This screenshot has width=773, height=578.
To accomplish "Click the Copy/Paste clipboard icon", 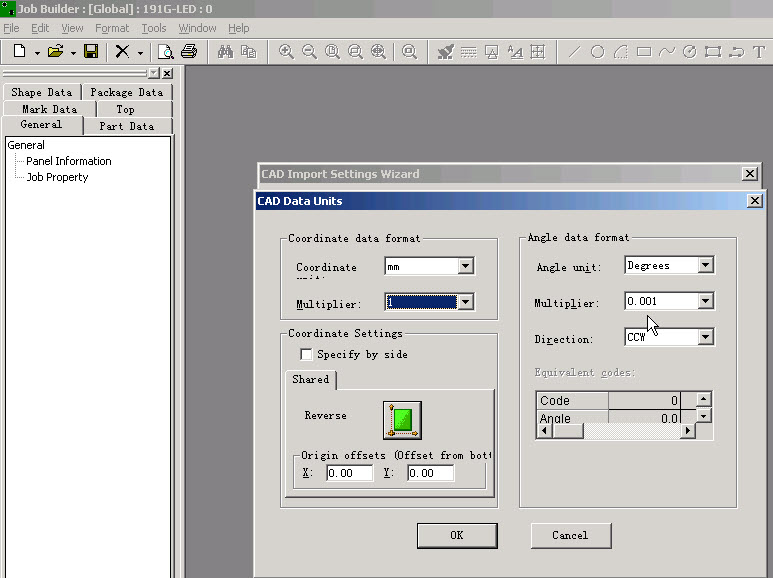I will point(248,51).
